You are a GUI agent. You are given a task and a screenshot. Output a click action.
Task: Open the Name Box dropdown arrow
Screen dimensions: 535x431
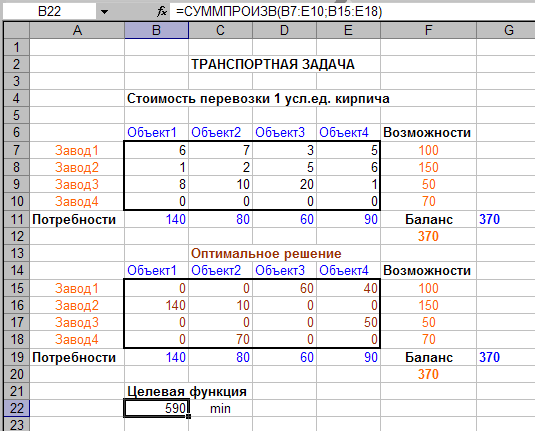coord(104,12)
